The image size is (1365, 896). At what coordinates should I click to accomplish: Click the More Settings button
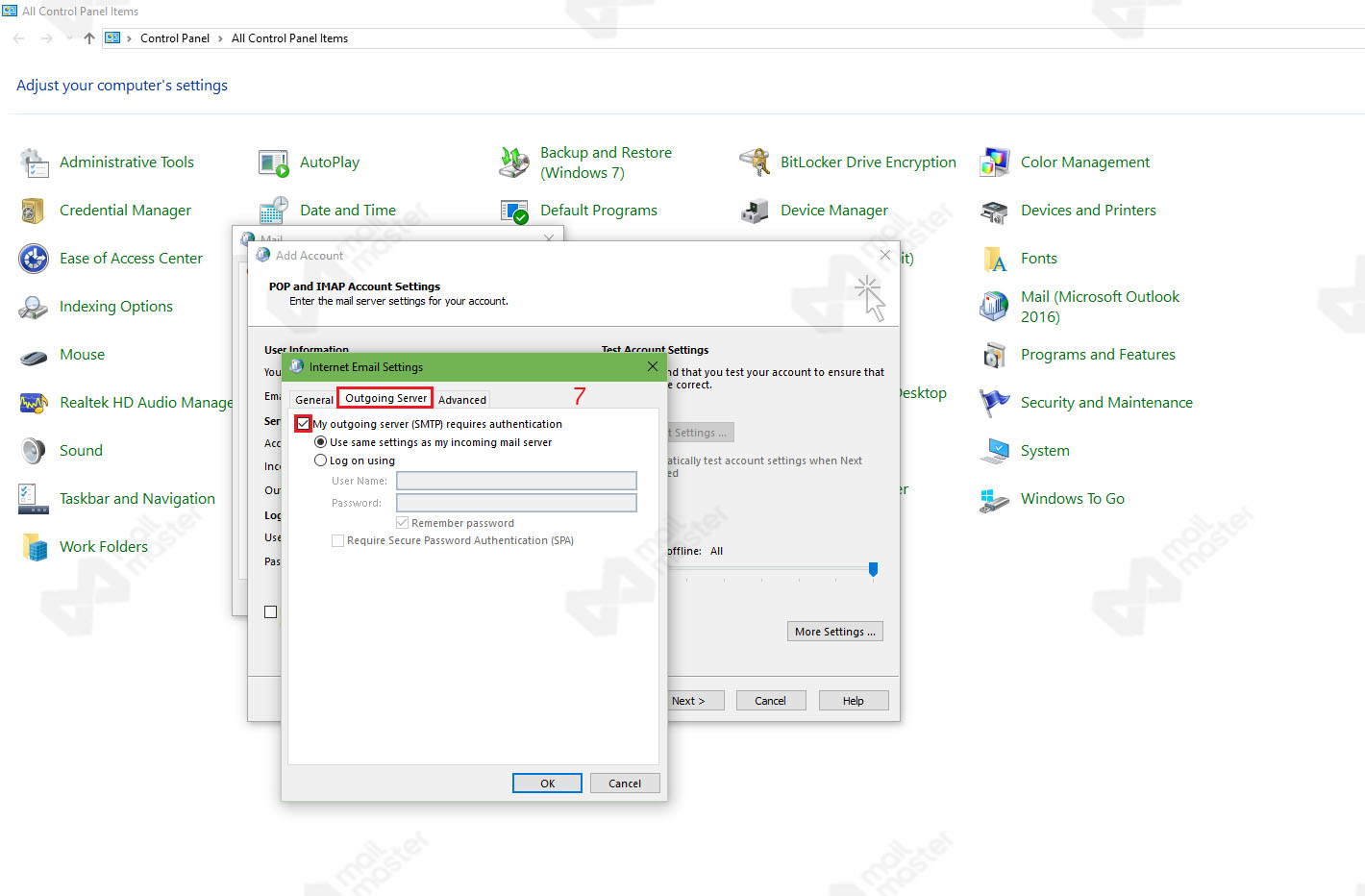coord(834,632)
